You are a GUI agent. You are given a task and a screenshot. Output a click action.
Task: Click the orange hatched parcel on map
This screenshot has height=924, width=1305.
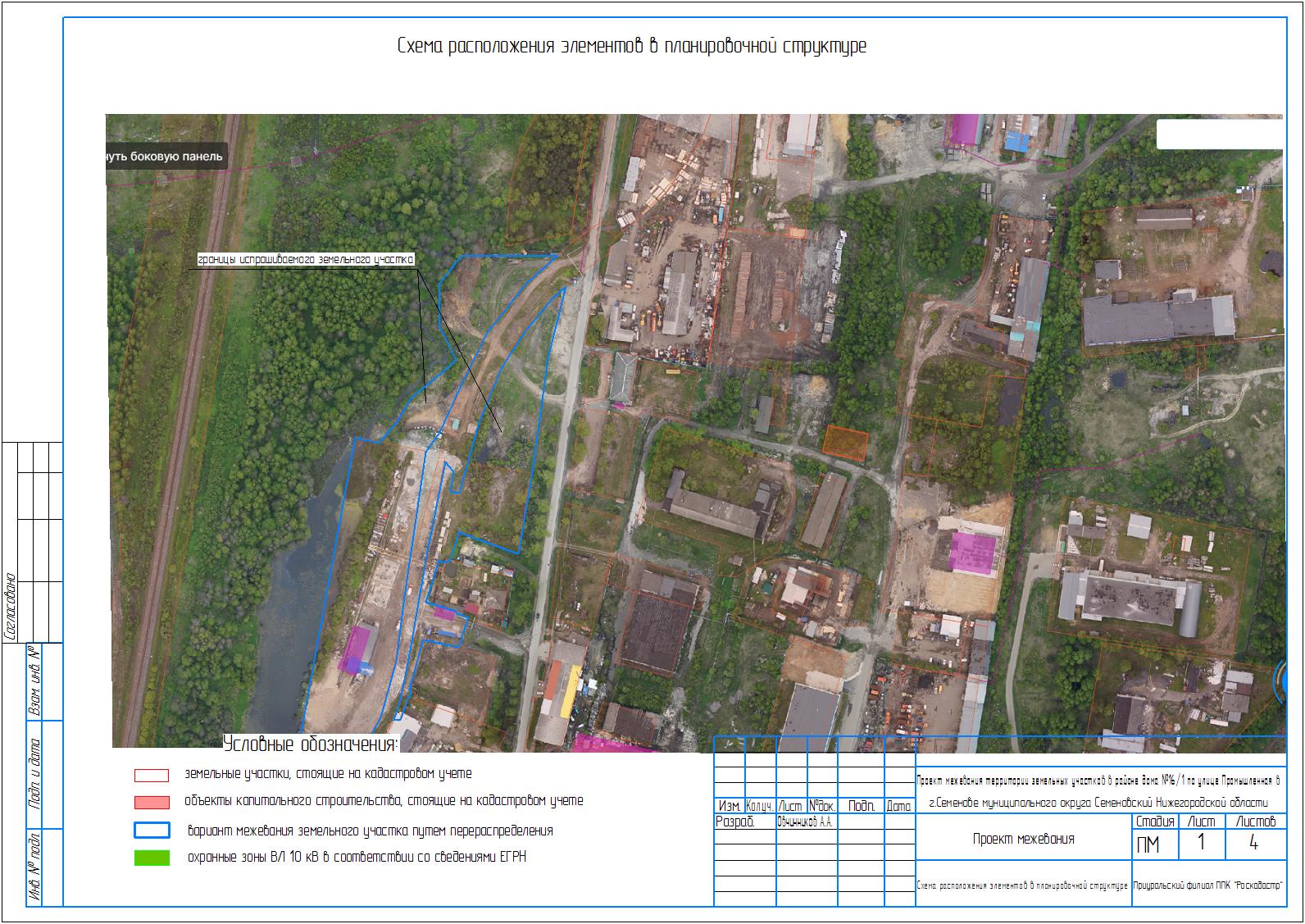point(845,440)
